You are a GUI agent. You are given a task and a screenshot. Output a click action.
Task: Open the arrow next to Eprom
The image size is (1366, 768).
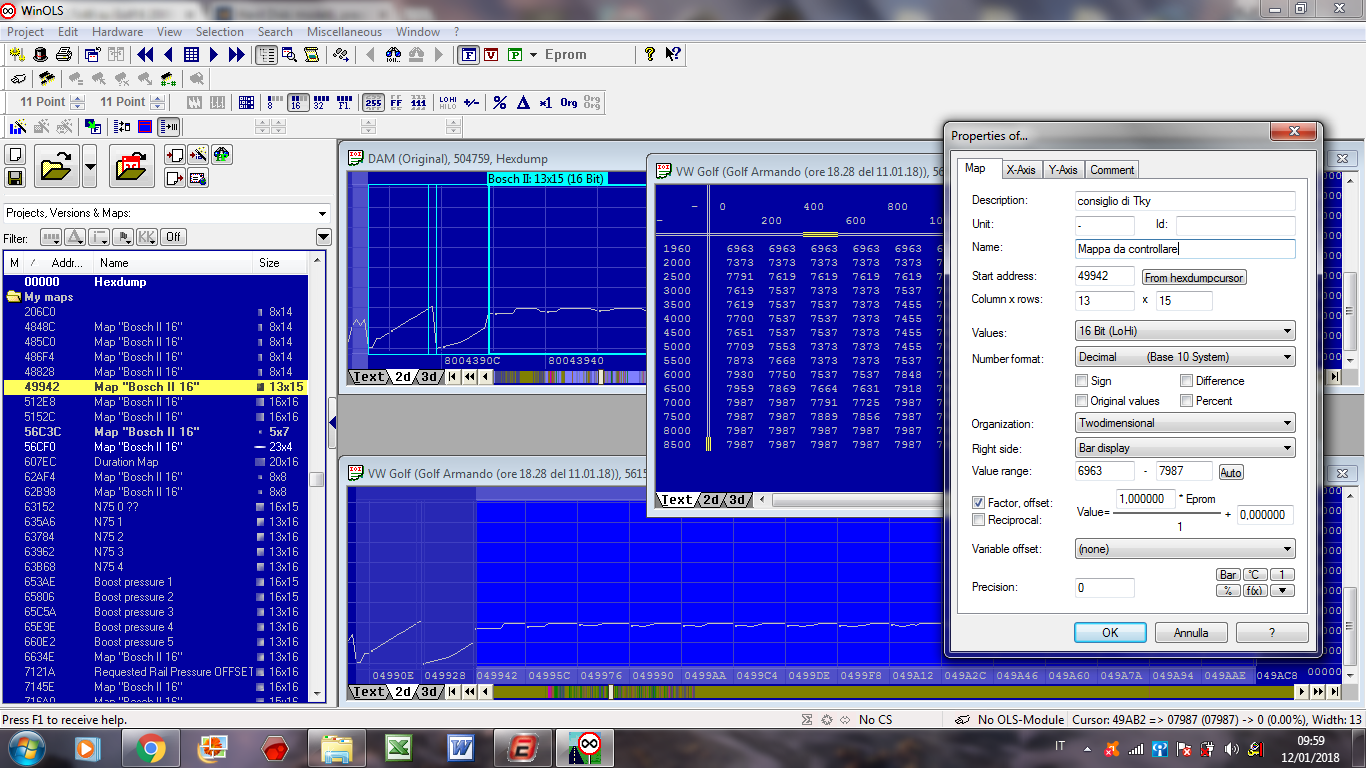tap(533, 55)
